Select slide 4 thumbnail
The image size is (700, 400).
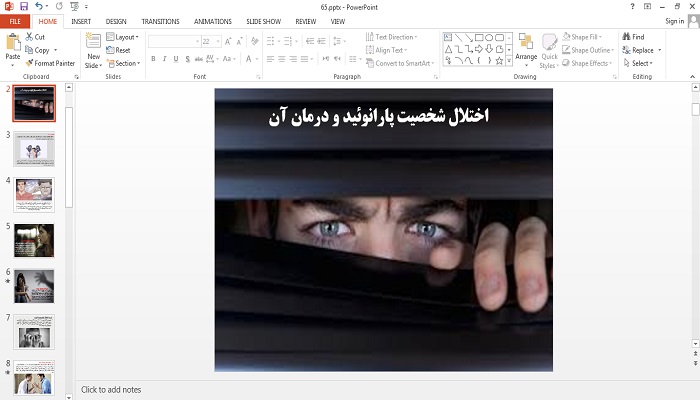[x=34, y=195]
